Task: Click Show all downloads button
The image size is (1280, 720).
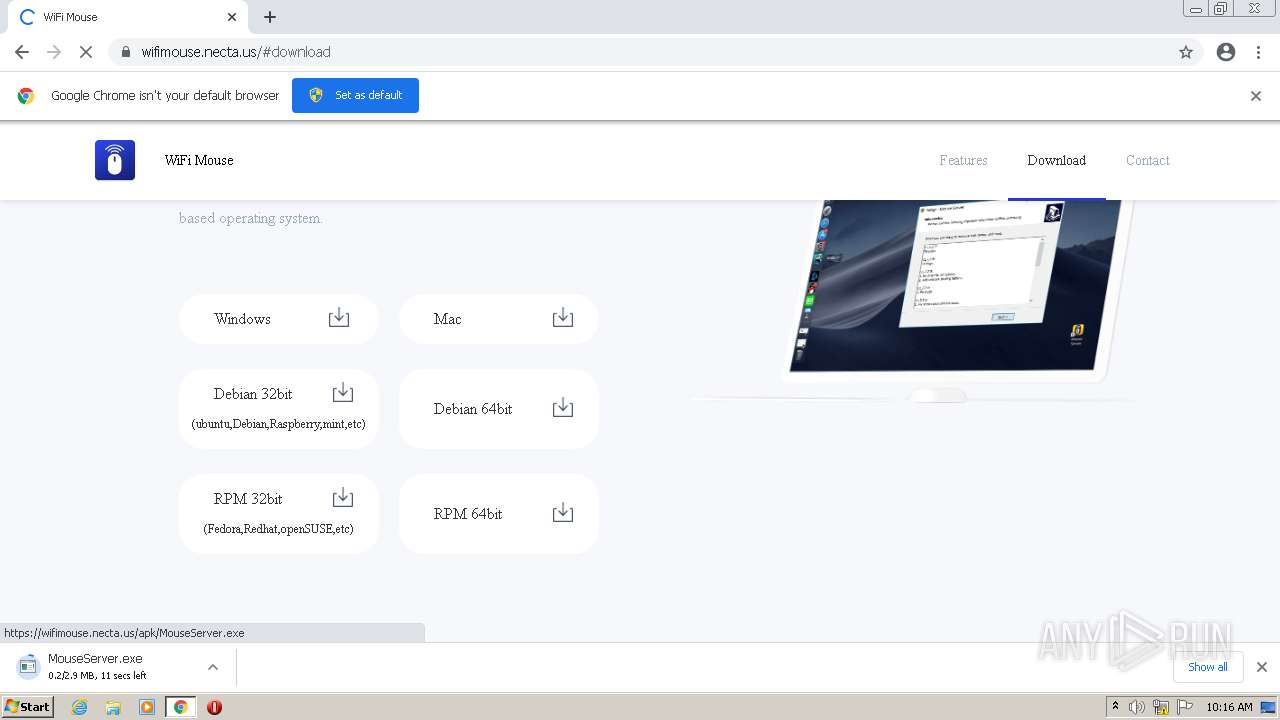Action: [x=1208, y=667]
